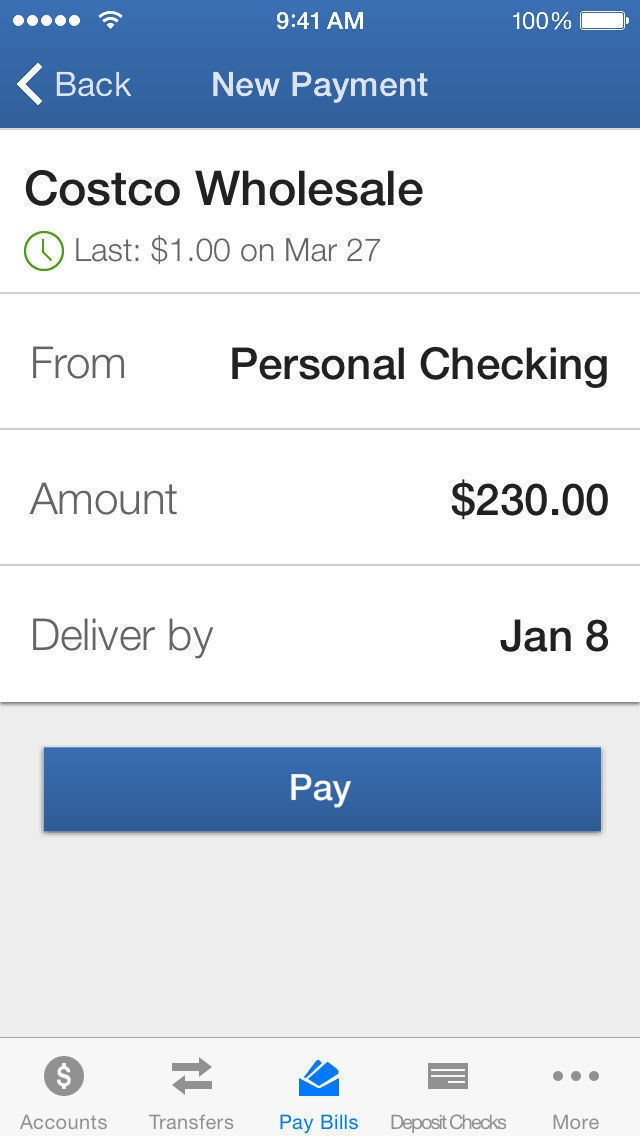The height and width of the screenshot is (1136, 640).
Task: Tap the back chevron arrow
Action: [28, 84]
